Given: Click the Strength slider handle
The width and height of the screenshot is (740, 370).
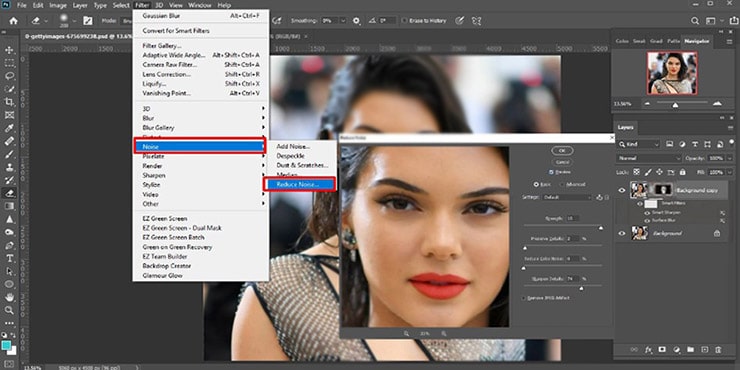Looking at the screenshot, I should pos(601,228).
